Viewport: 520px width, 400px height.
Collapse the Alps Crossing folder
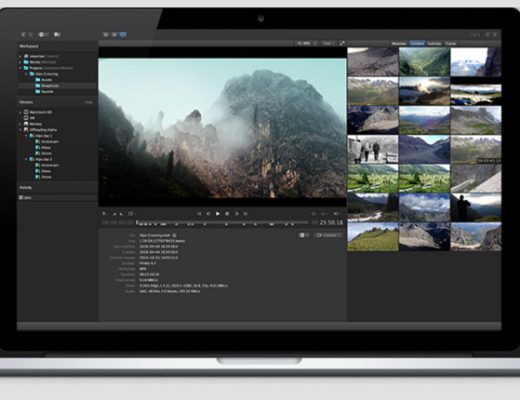[26, 74]
